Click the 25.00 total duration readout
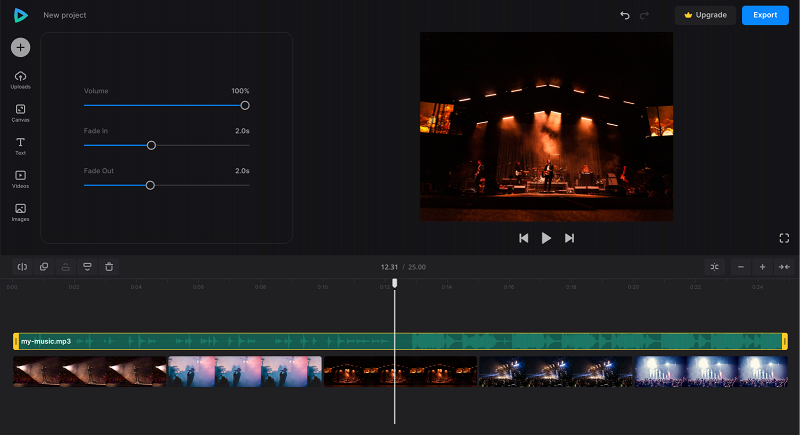800x435 pixels. coord(417,267)
